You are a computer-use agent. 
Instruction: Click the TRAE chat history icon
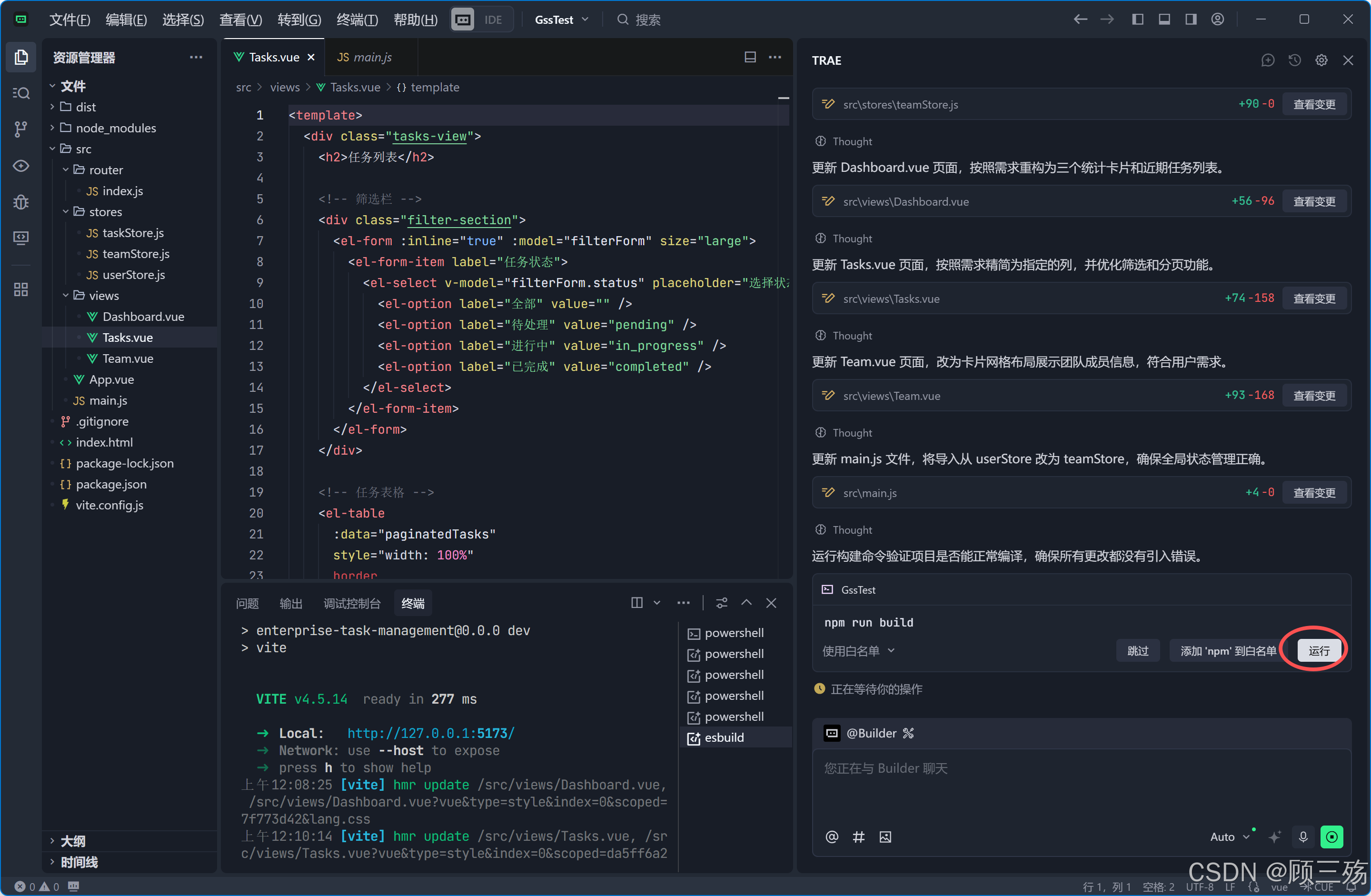coord(1294,60)
